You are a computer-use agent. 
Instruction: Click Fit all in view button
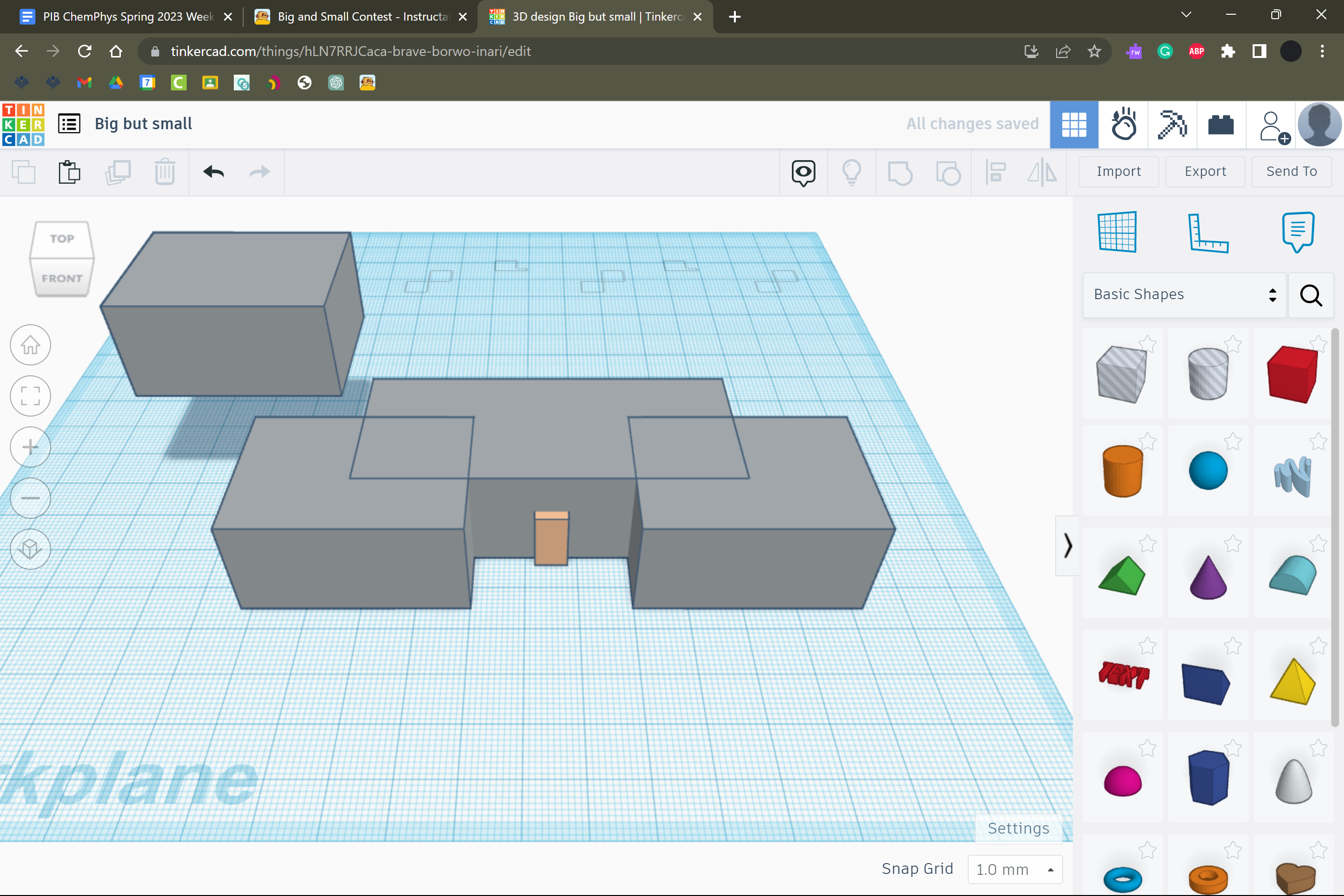(30, 396)
